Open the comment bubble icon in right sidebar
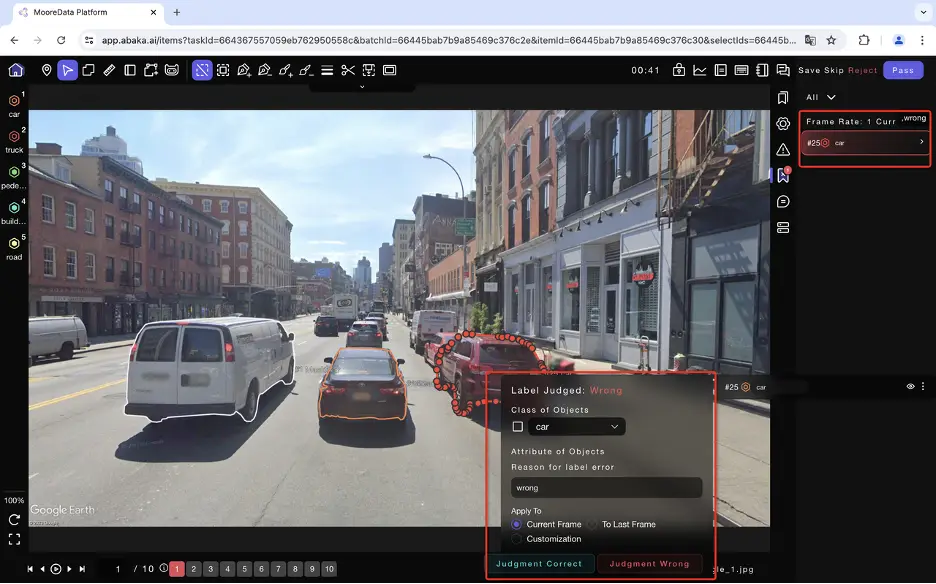936x584 pixels. click(x=783, y=202)
